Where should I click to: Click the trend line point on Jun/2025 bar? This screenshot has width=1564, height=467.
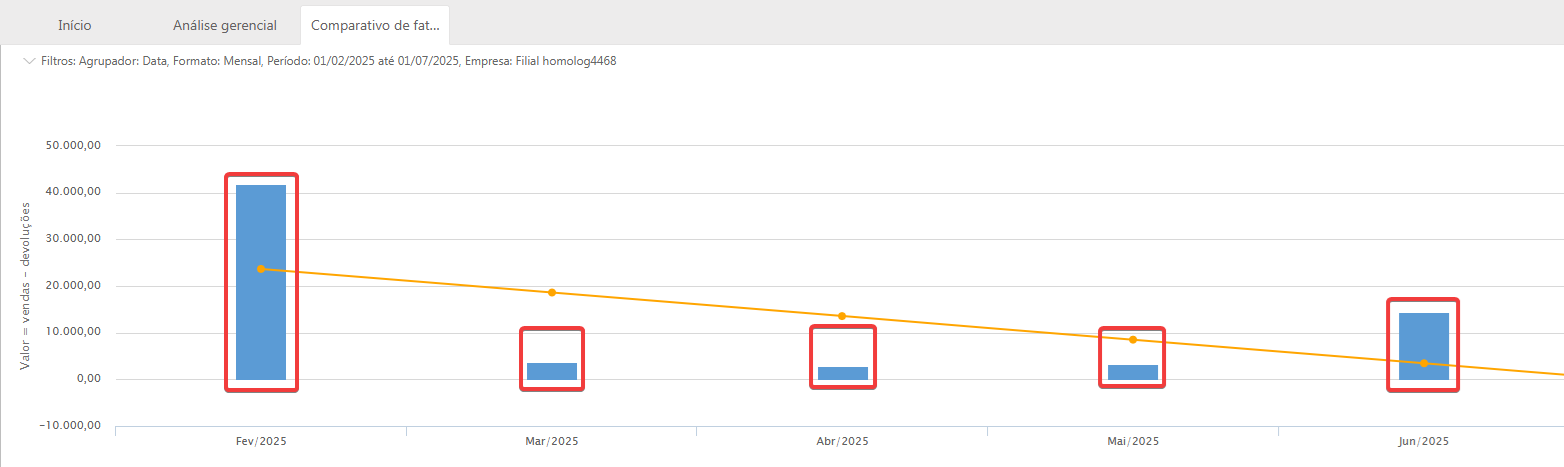[x=1424, y=363]
